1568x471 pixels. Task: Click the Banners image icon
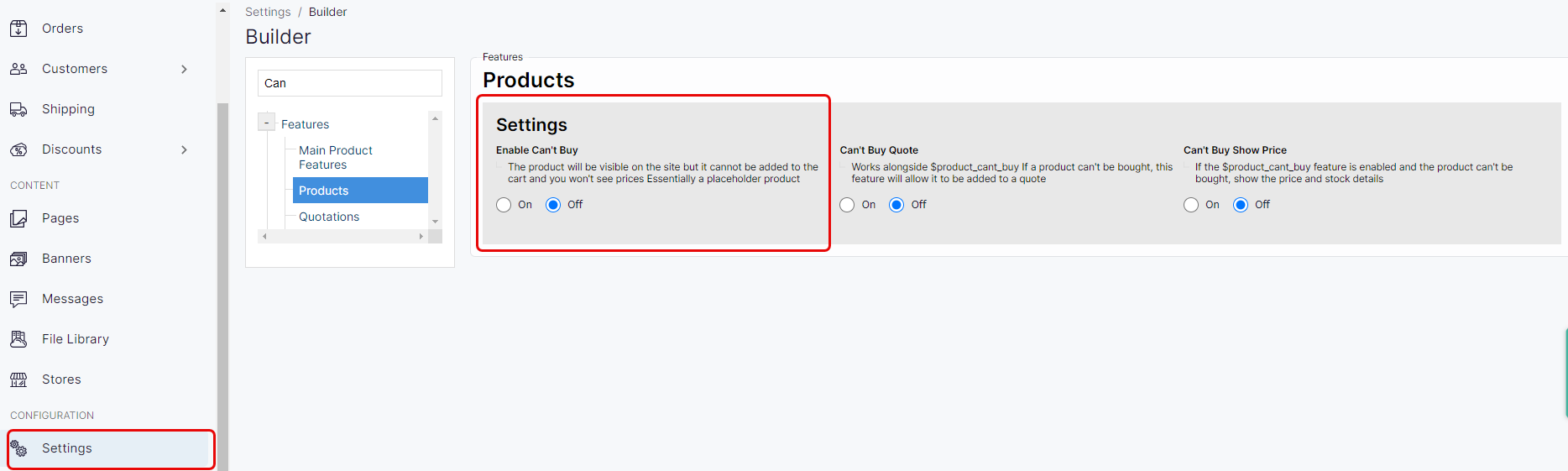click(x=18, y=259)
